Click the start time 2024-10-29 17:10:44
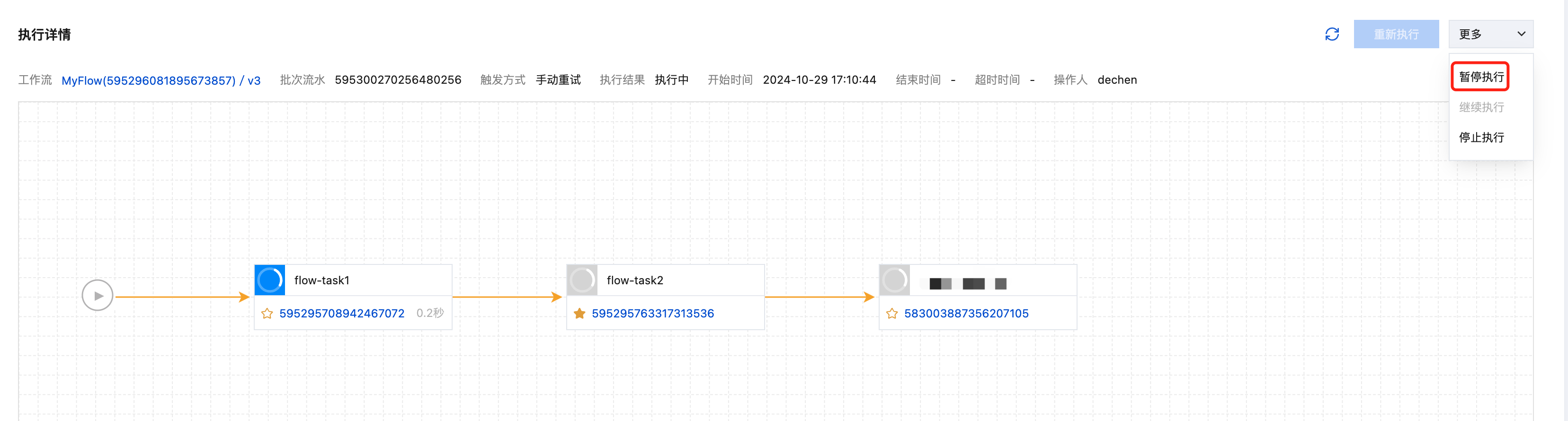Viewport: 1568px width, 421px height. [x=820, y=80]
